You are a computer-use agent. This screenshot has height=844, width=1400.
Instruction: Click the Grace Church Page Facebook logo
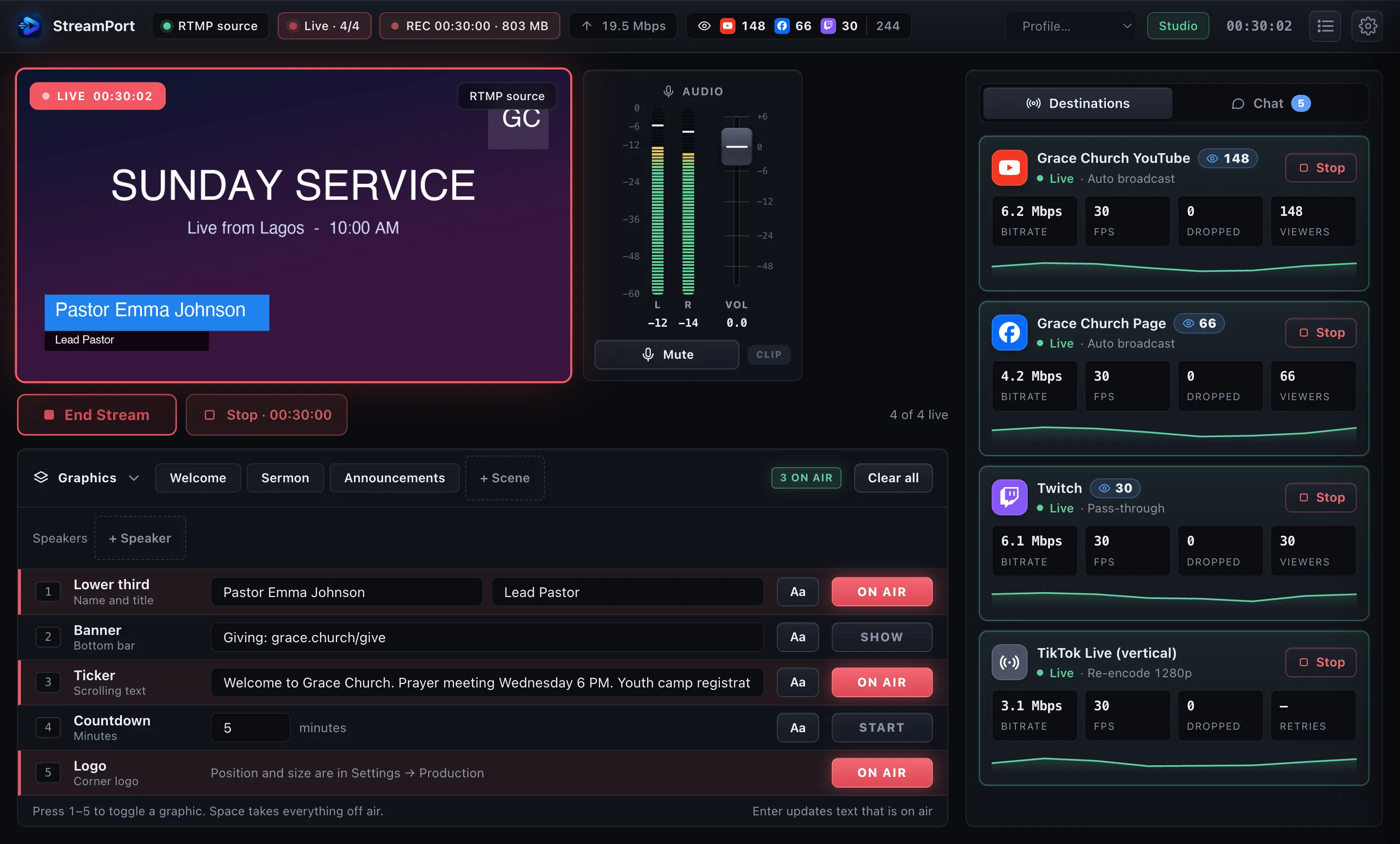[1009, 333]
